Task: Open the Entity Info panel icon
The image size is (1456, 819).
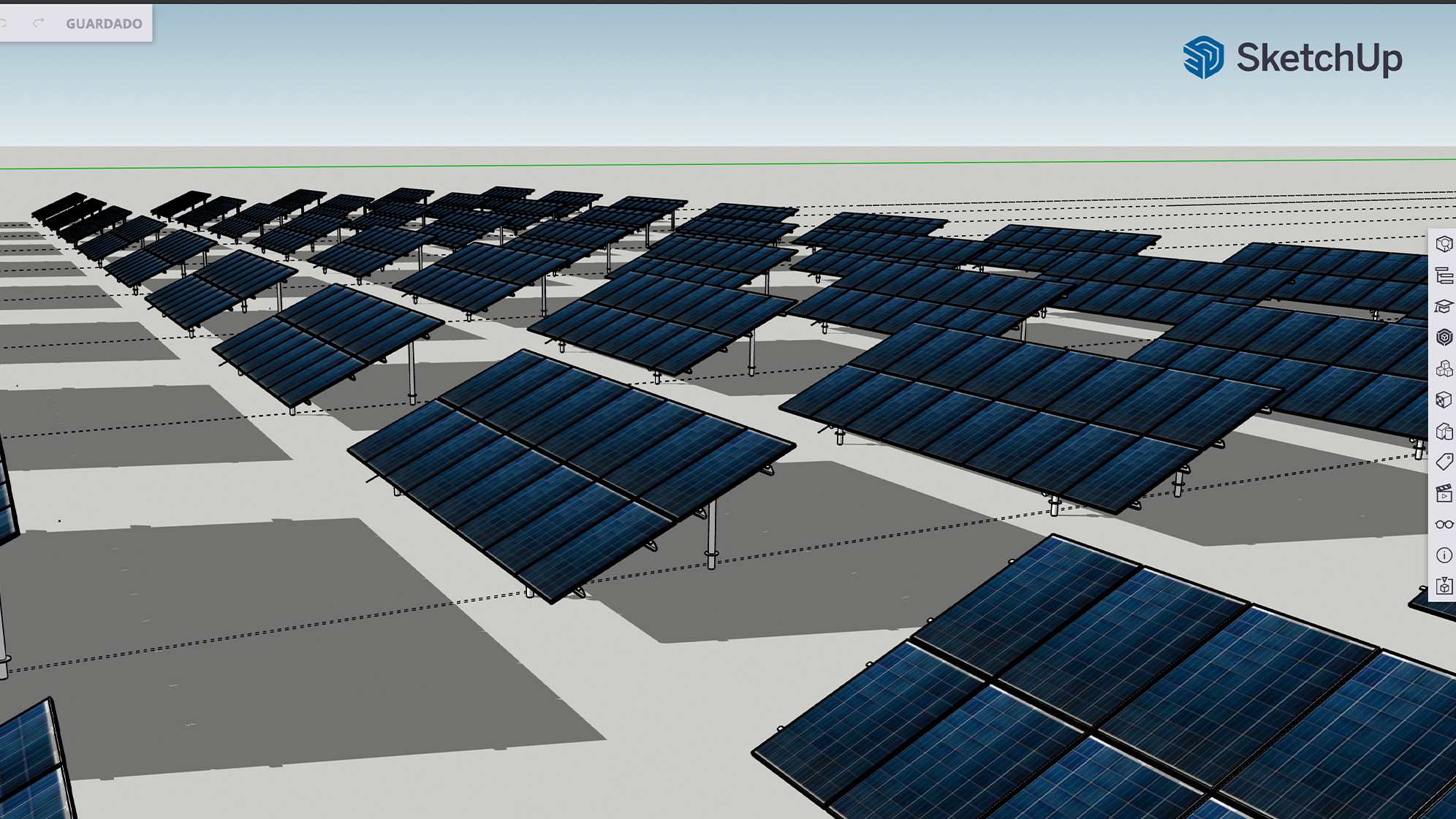Action: pos(1444,244)
